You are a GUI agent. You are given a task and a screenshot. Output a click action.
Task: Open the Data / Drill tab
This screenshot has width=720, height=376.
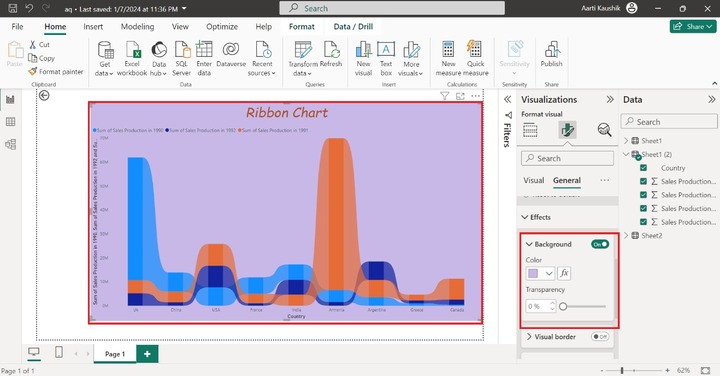(353, 27)
